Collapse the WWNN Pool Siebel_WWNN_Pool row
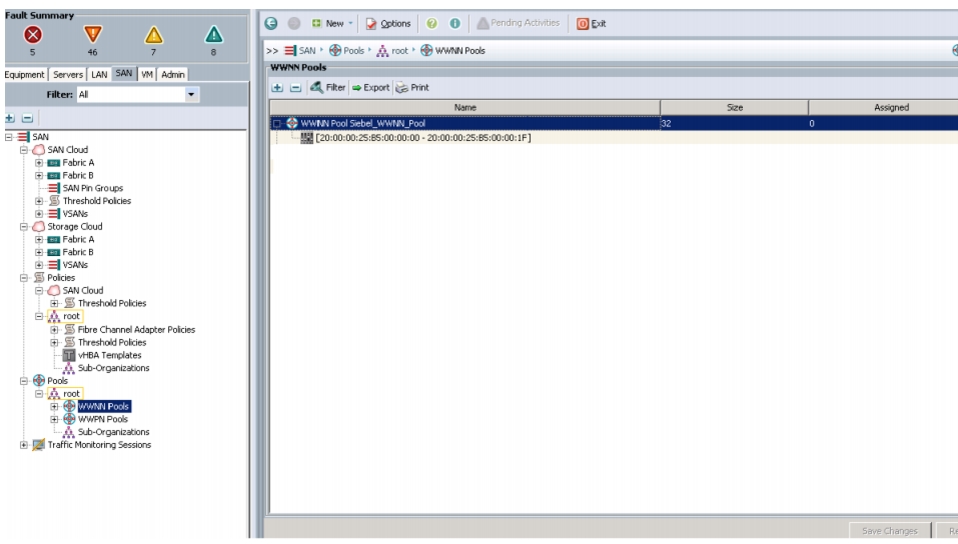 [x=277, y=123]
